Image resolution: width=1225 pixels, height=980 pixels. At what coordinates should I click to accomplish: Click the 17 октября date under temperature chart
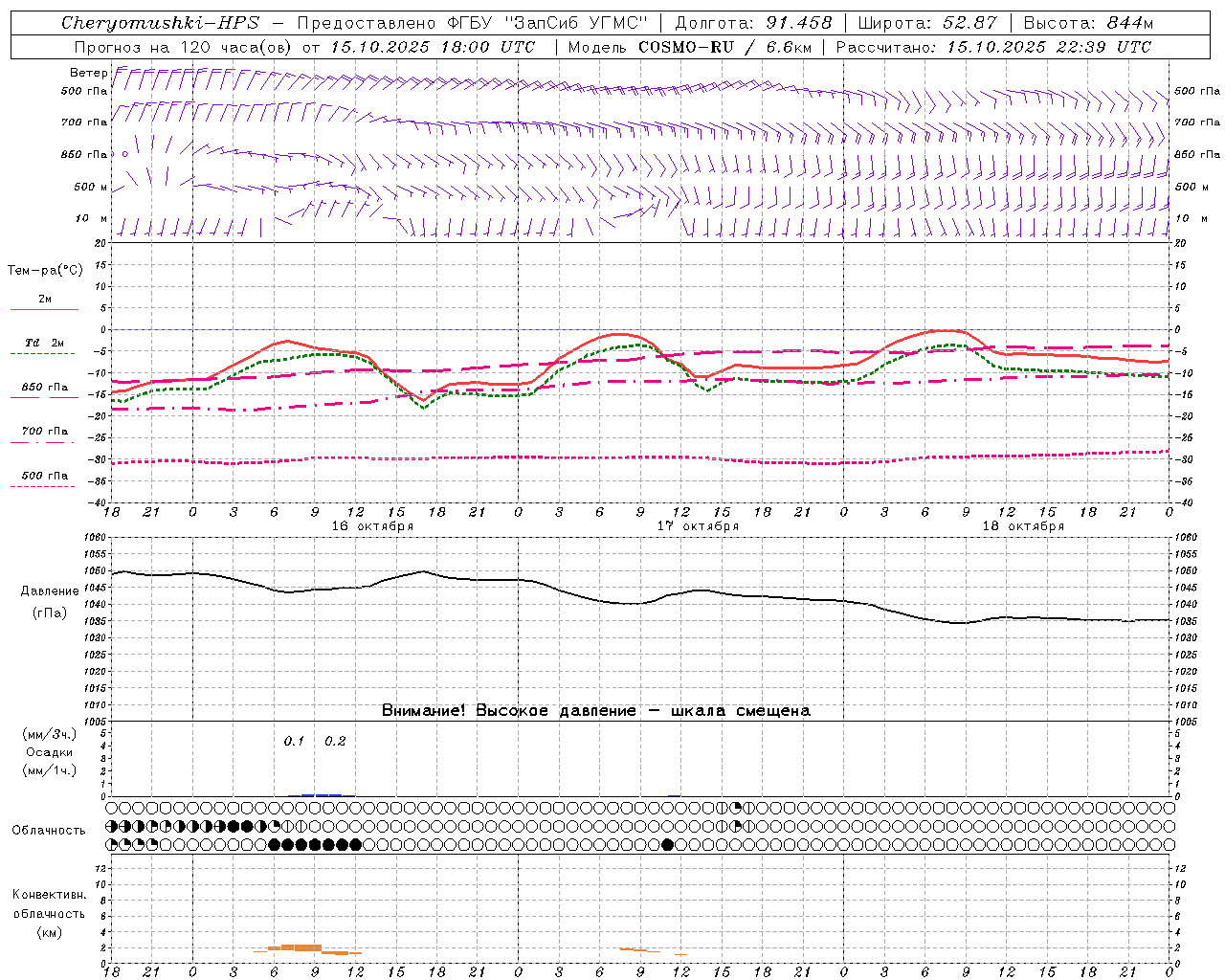click(698, 525)
